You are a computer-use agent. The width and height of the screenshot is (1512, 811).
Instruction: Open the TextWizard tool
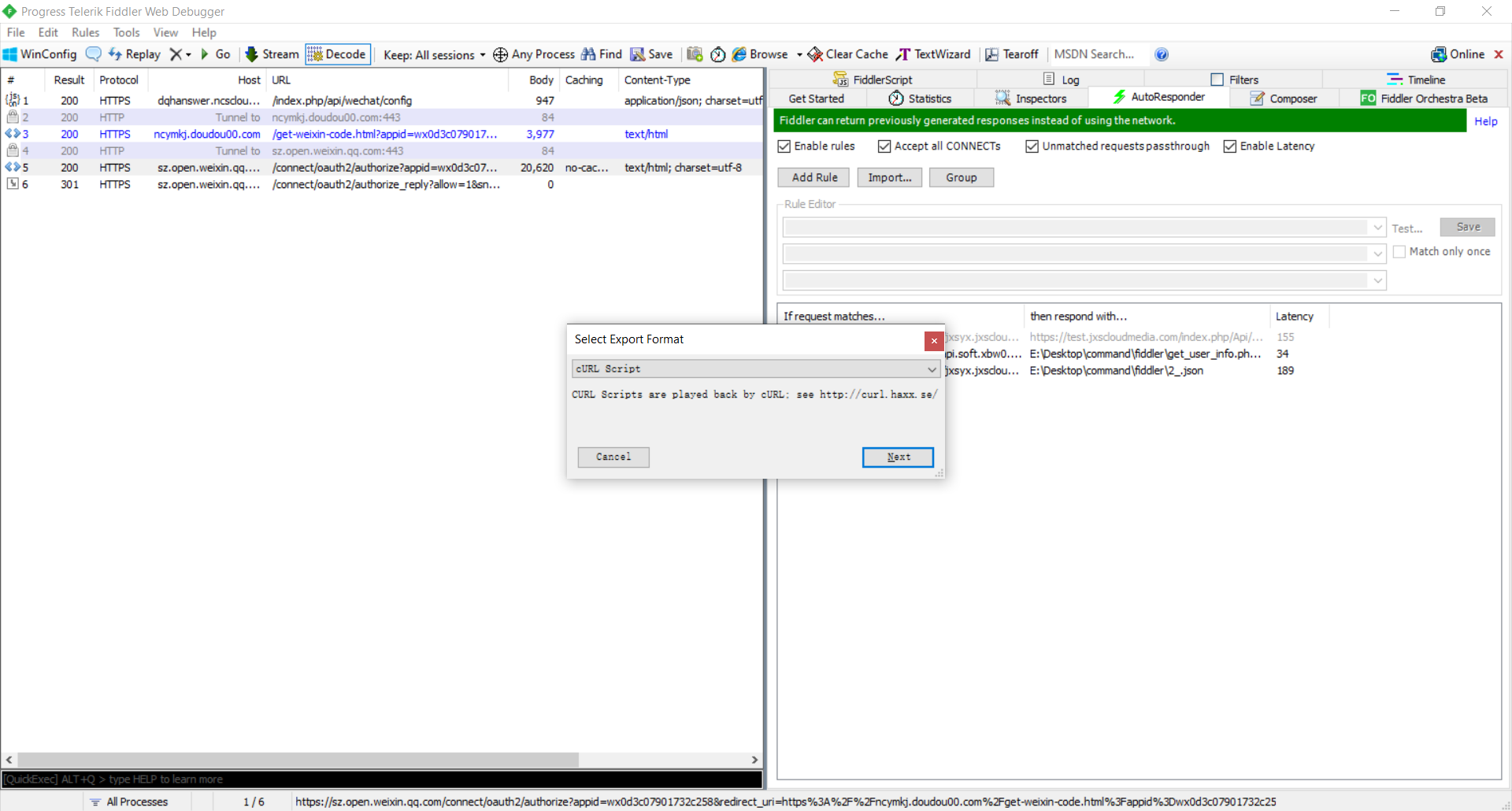coord(934,54)
